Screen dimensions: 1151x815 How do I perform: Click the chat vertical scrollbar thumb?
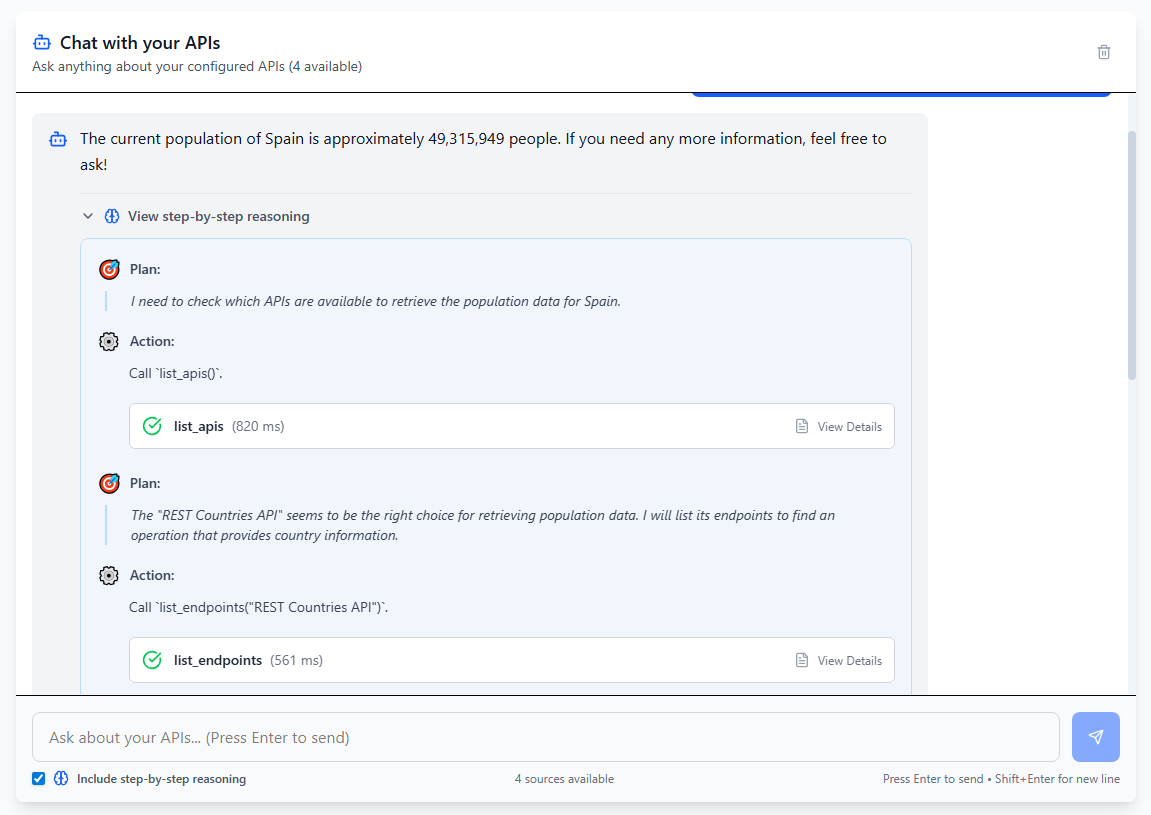tap(1132, 255)
